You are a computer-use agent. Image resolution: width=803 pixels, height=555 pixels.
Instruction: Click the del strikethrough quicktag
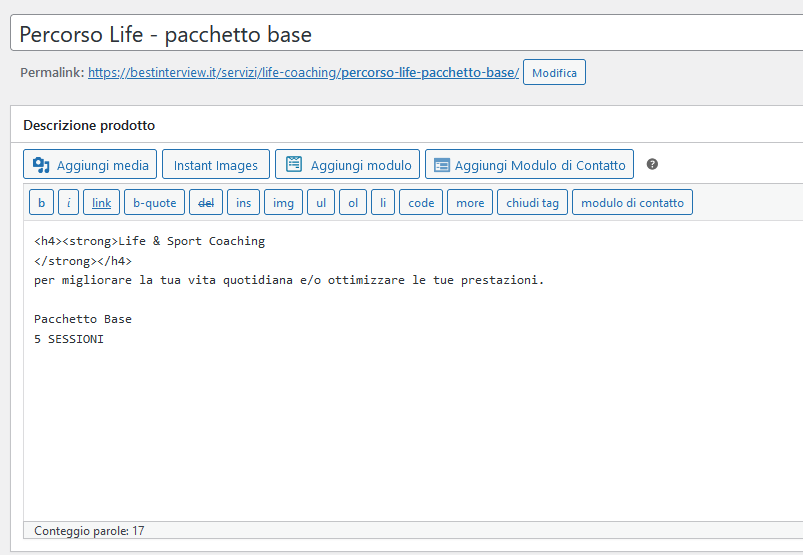[x=206, y=203]
